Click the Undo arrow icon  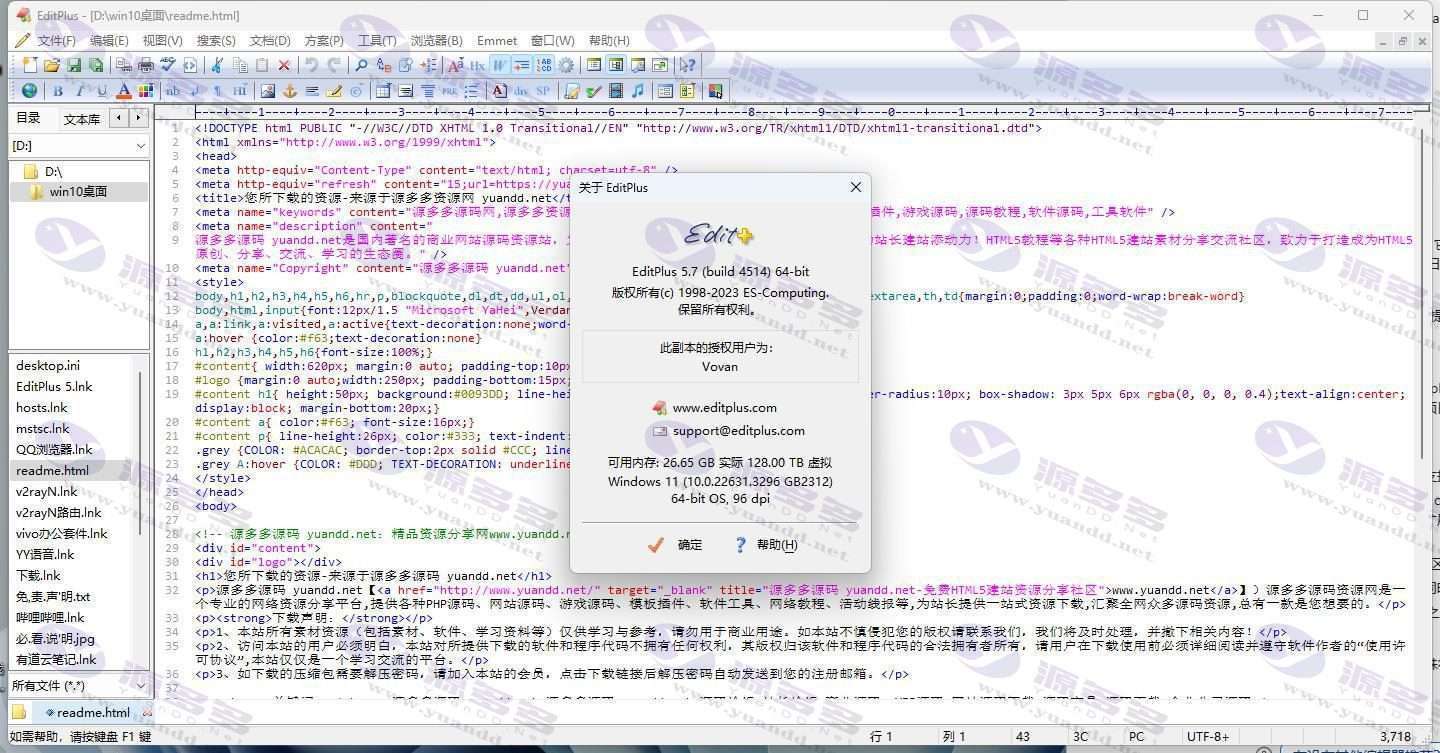[311, 65]
